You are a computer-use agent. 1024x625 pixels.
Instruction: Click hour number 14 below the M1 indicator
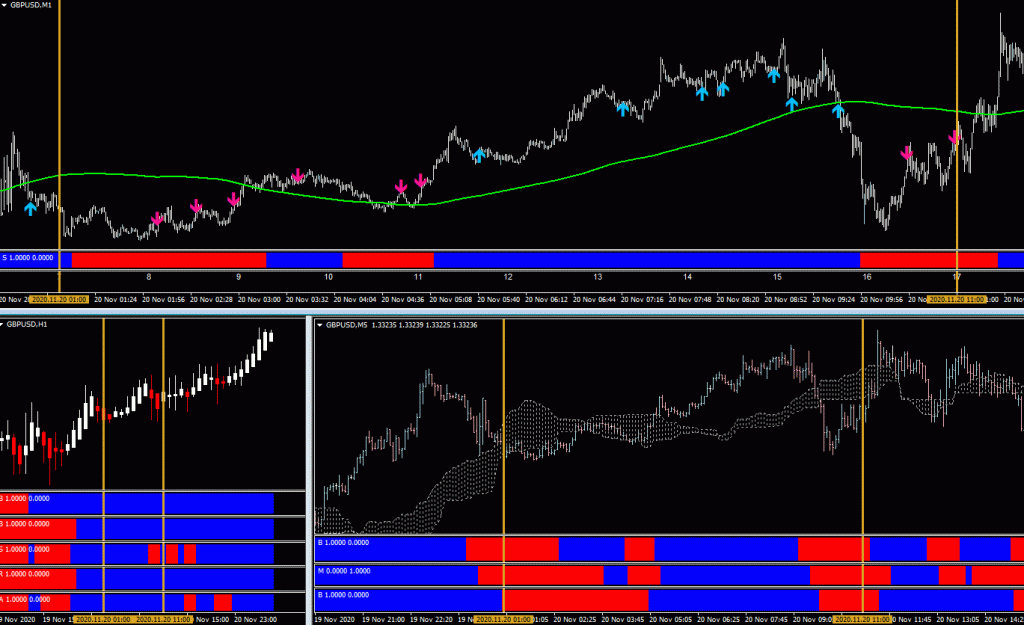coord(688,277)
